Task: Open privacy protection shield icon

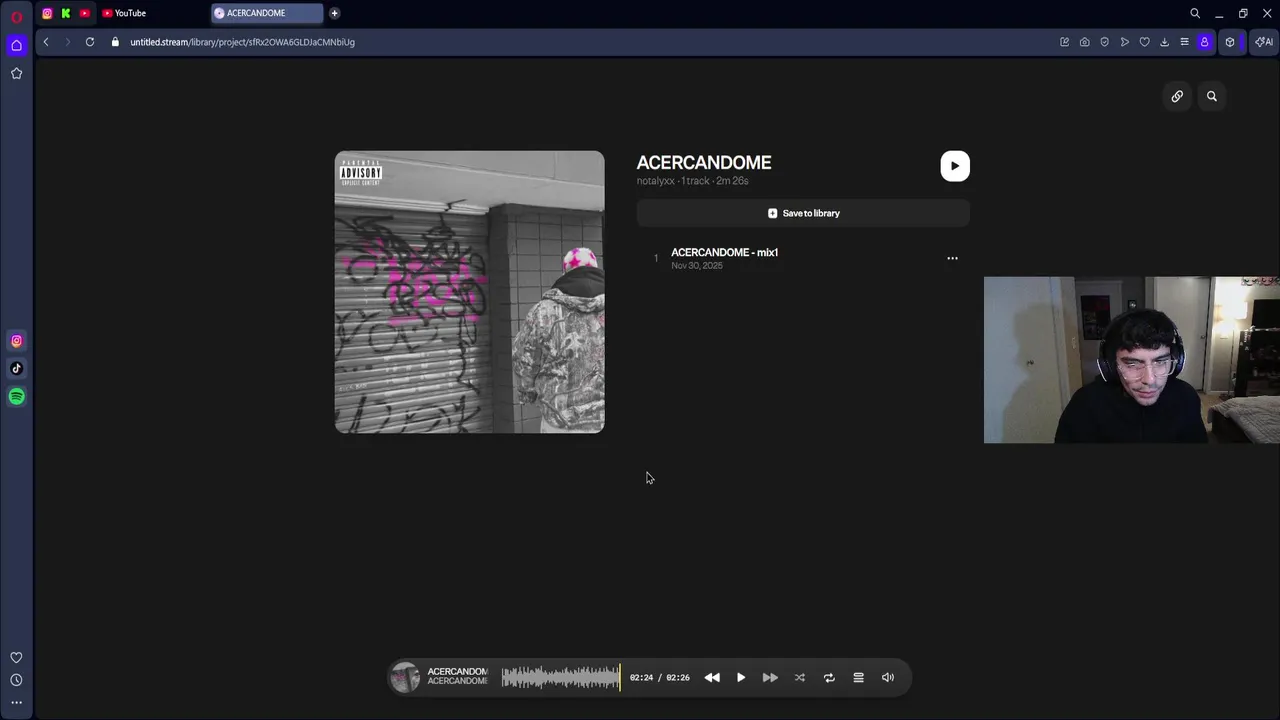Action: pos(1104,42)
